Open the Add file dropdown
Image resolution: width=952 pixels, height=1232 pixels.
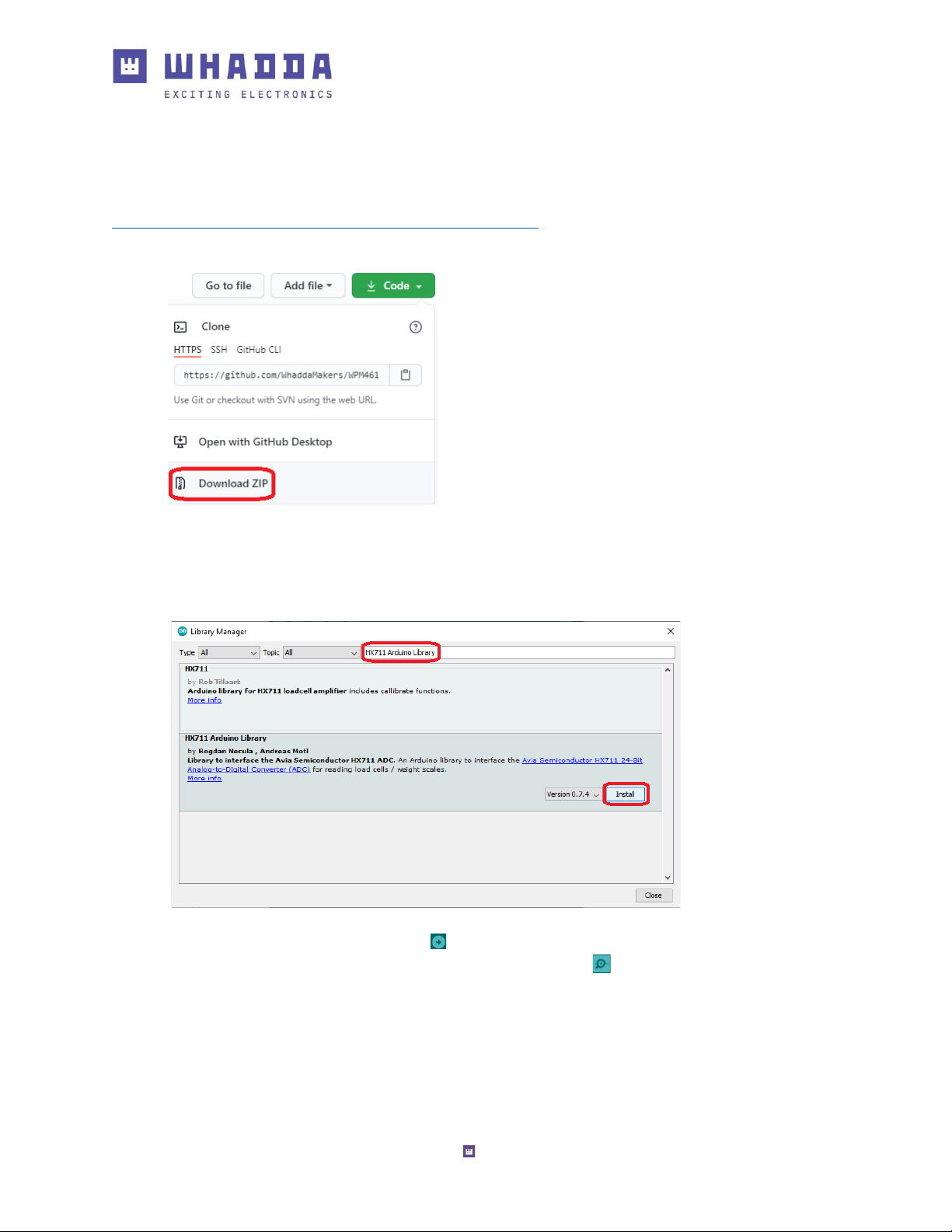pos(308,286)
